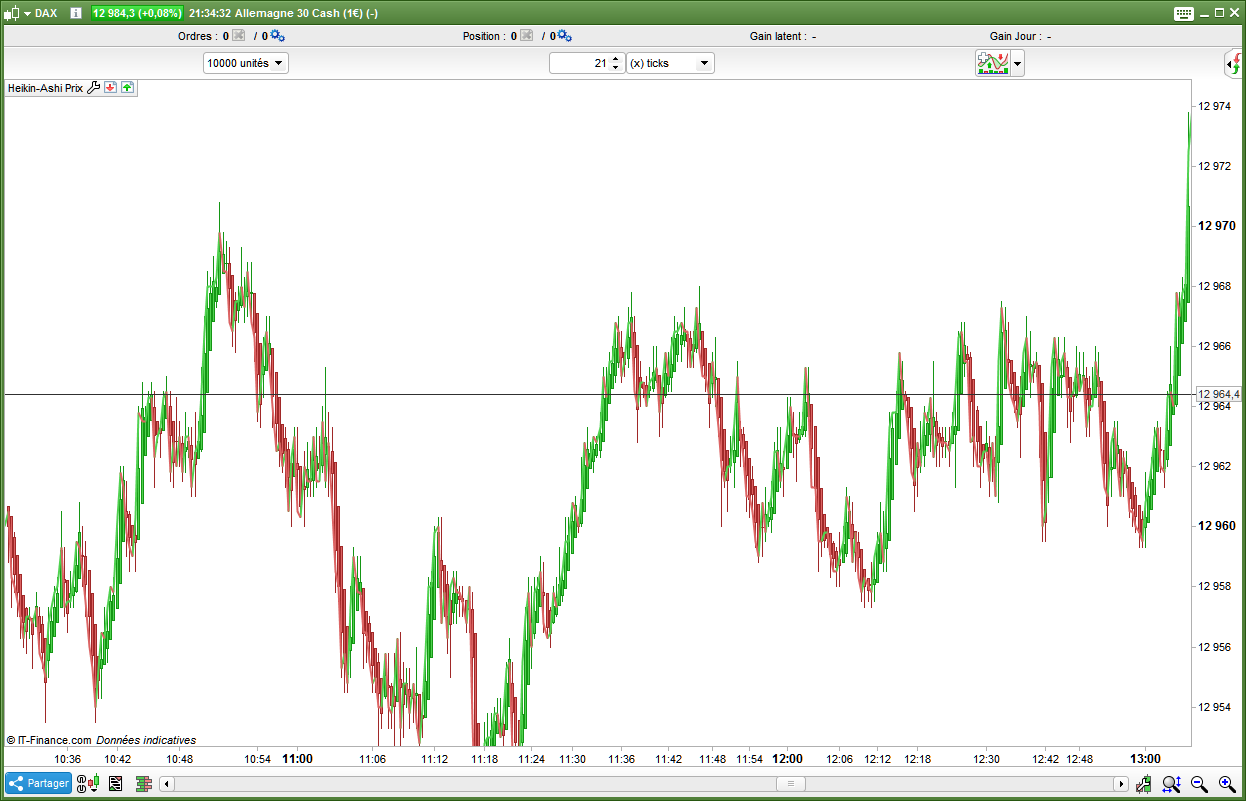
Task: Open the order book bars icon
Action: pyautogui.click(x=143, y=783)
